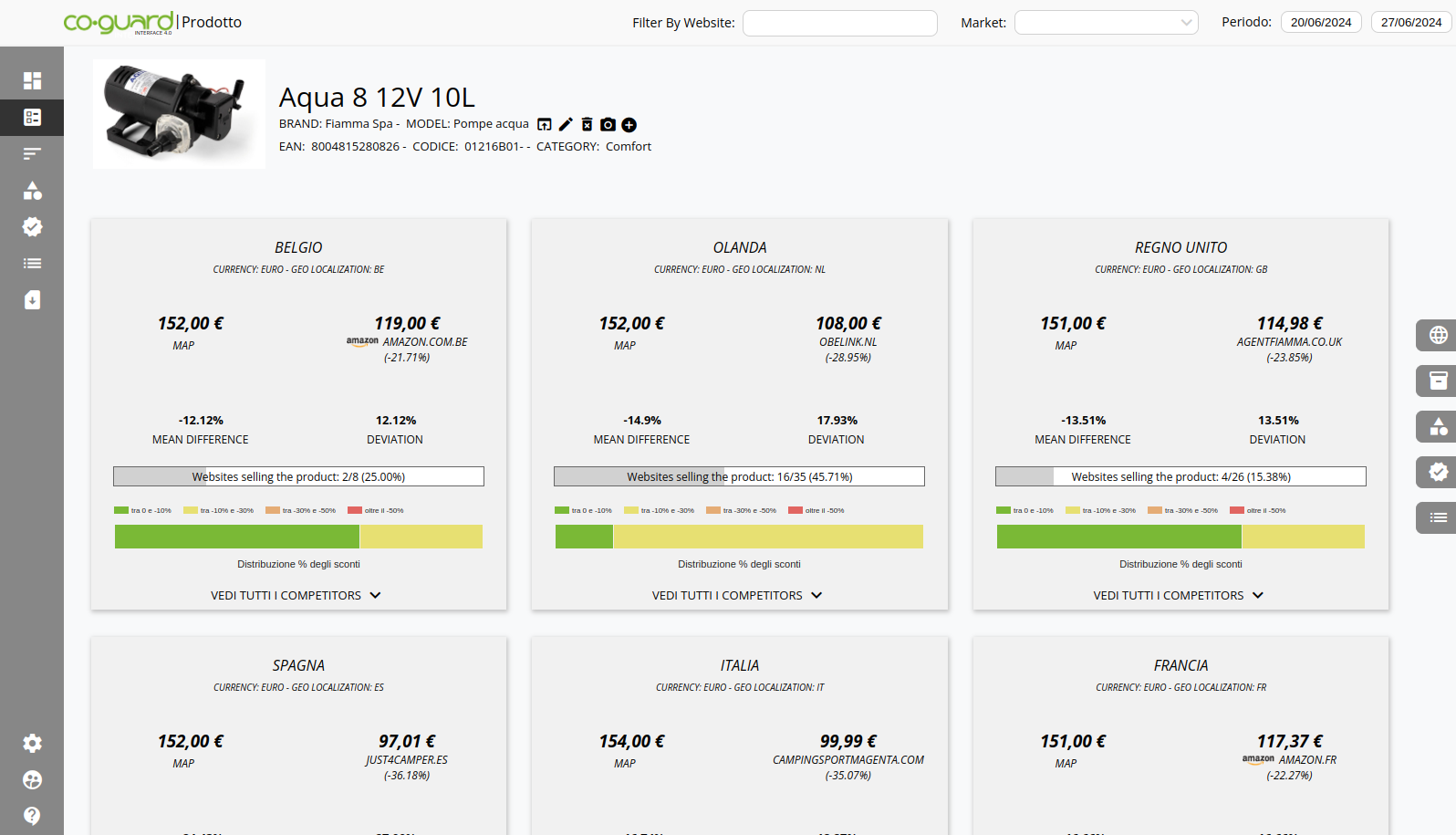1456x835 pixels.
Task: Click the Aqua 8 pump product thumbnail
Action: pos(179,114)
